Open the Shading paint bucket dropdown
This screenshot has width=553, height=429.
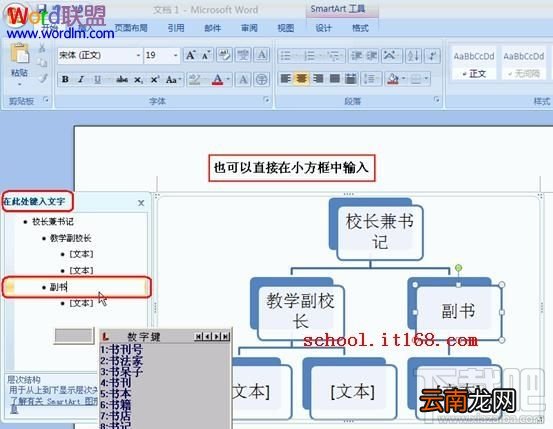(403, 79)
